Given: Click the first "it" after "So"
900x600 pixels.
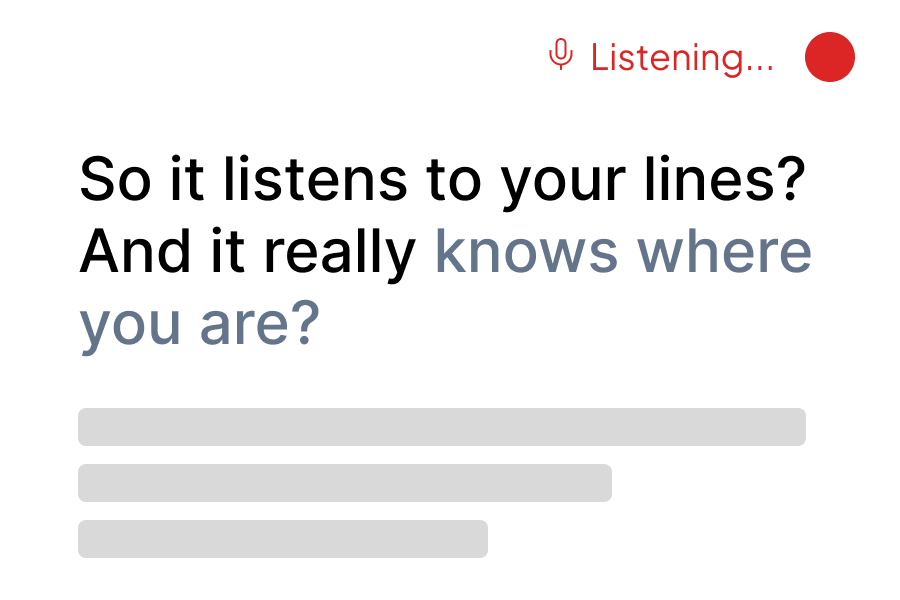Looking at the screenshot, I should pos(187,179).
